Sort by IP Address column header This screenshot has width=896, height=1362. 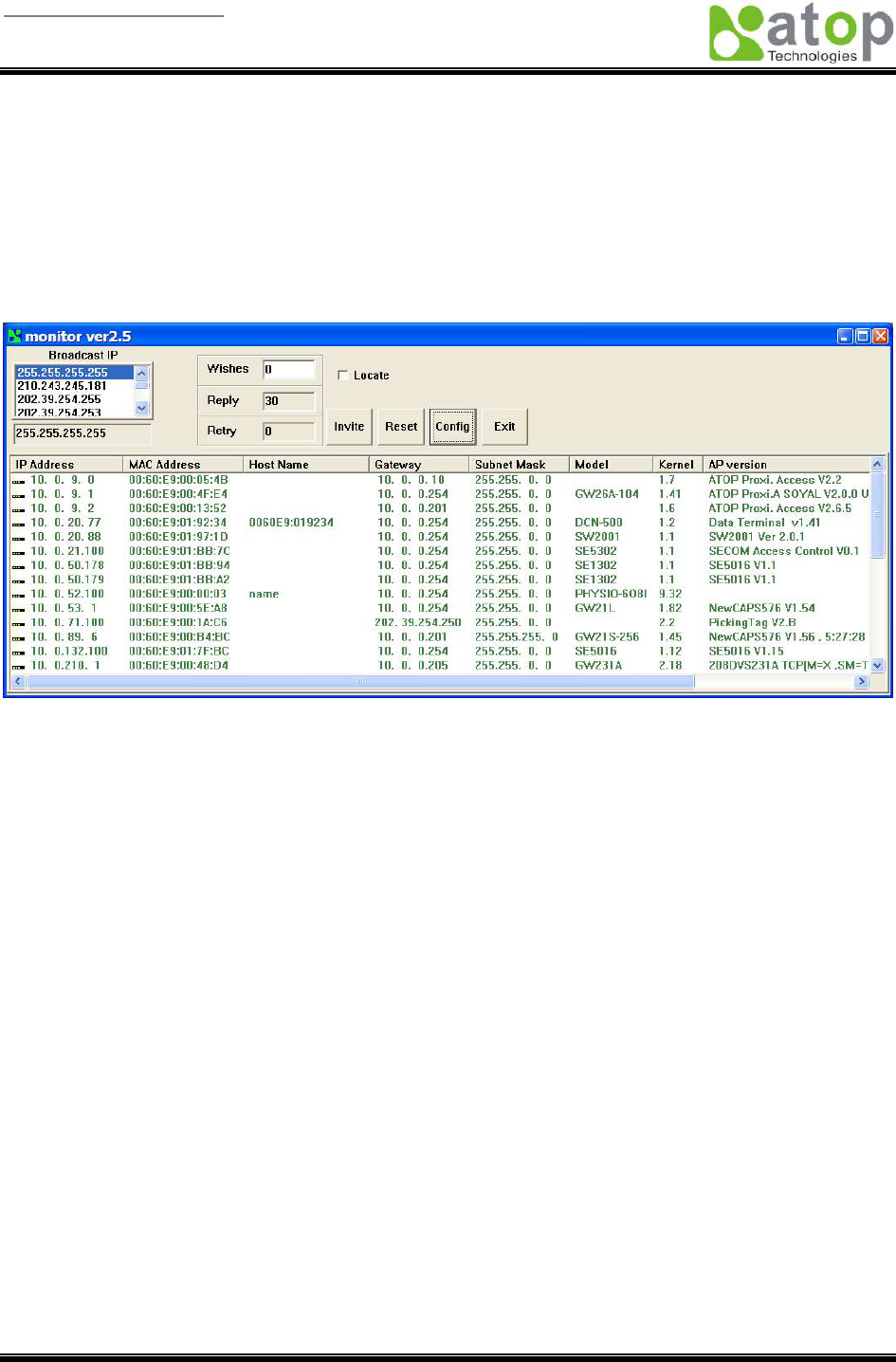(x=66, y=465)
